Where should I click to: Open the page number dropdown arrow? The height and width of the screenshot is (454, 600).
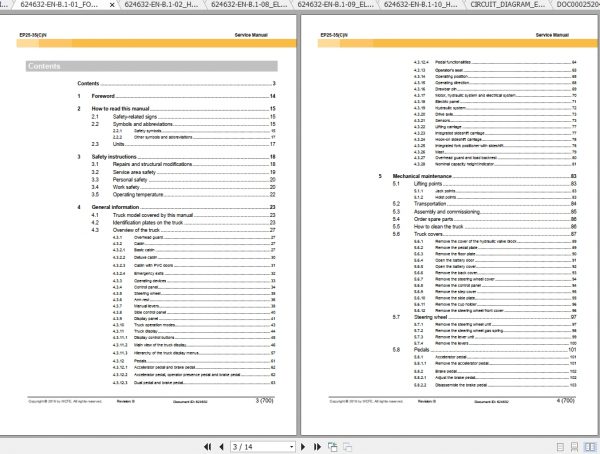coord(291,447)
